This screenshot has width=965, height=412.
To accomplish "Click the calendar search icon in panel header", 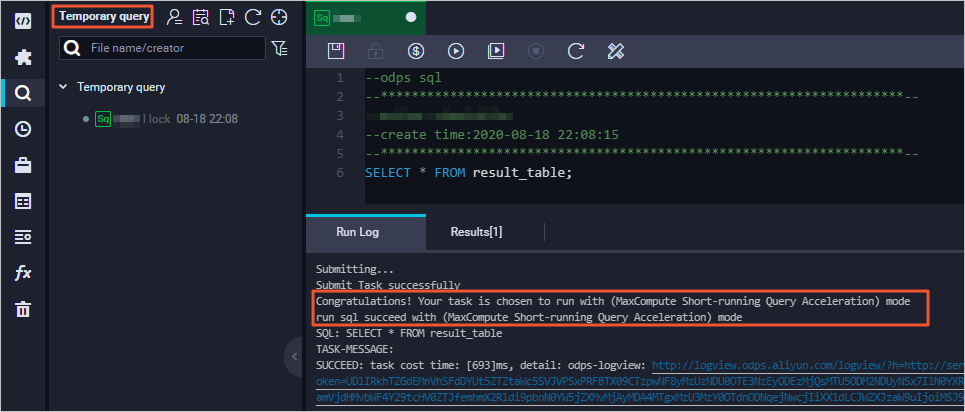I will click(201, 17).
